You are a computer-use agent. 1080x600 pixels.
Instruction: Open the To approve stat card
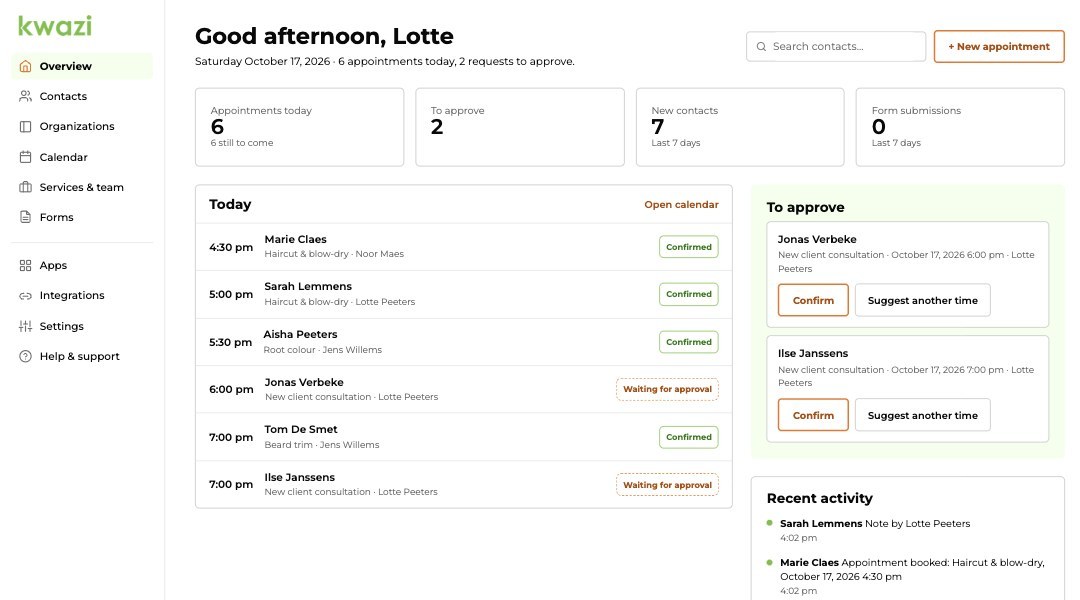pos(520,127)
